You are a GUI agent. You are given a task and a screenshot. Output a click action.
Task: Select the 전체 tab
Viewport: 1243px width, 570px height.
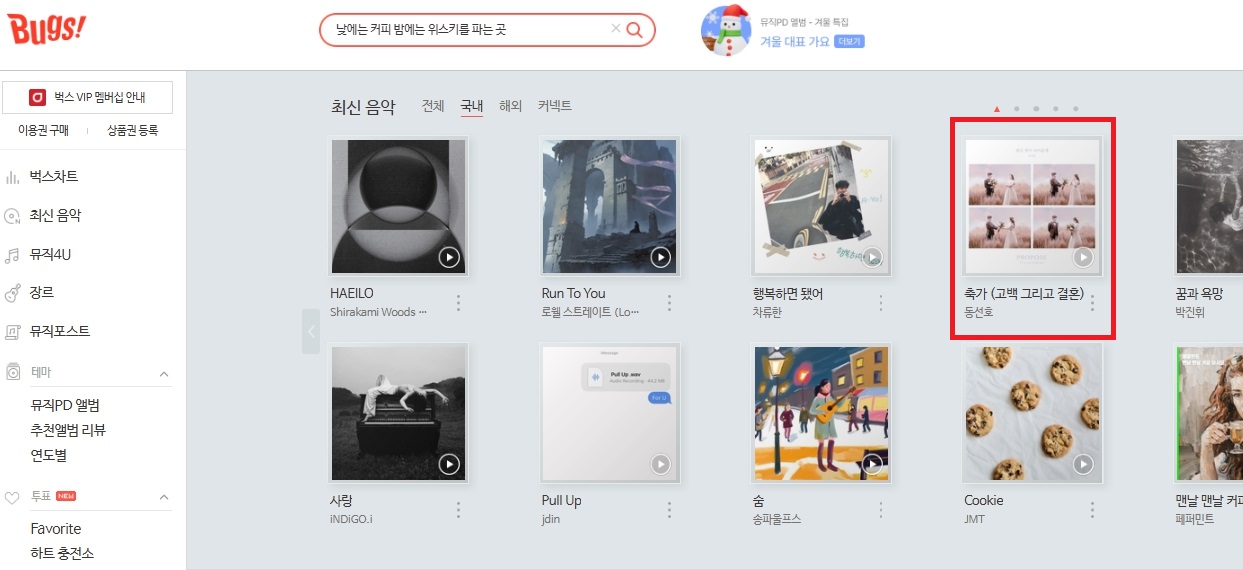coord(433,106)
